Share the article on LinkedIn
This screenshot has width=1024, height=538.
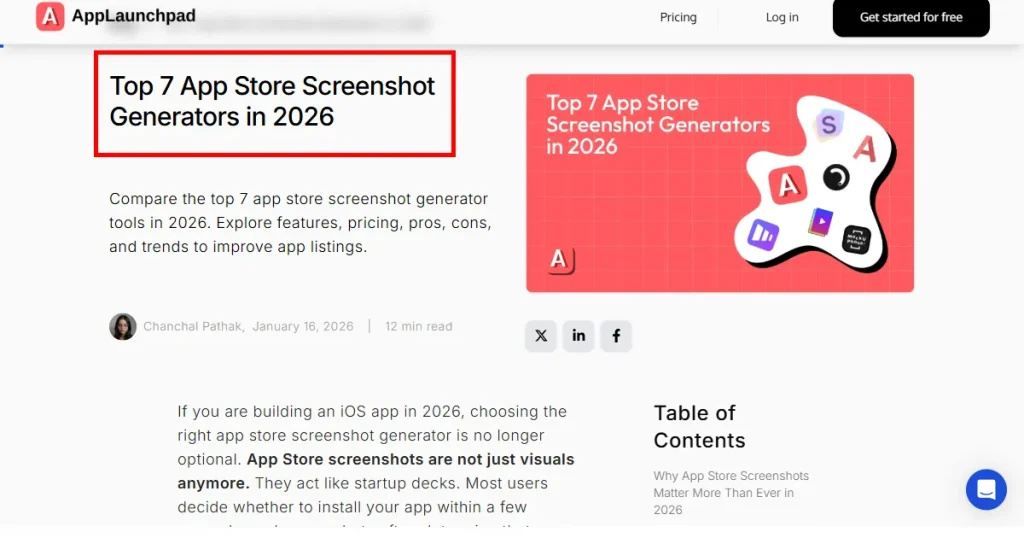pyautogui.click(x=579, y=336)
